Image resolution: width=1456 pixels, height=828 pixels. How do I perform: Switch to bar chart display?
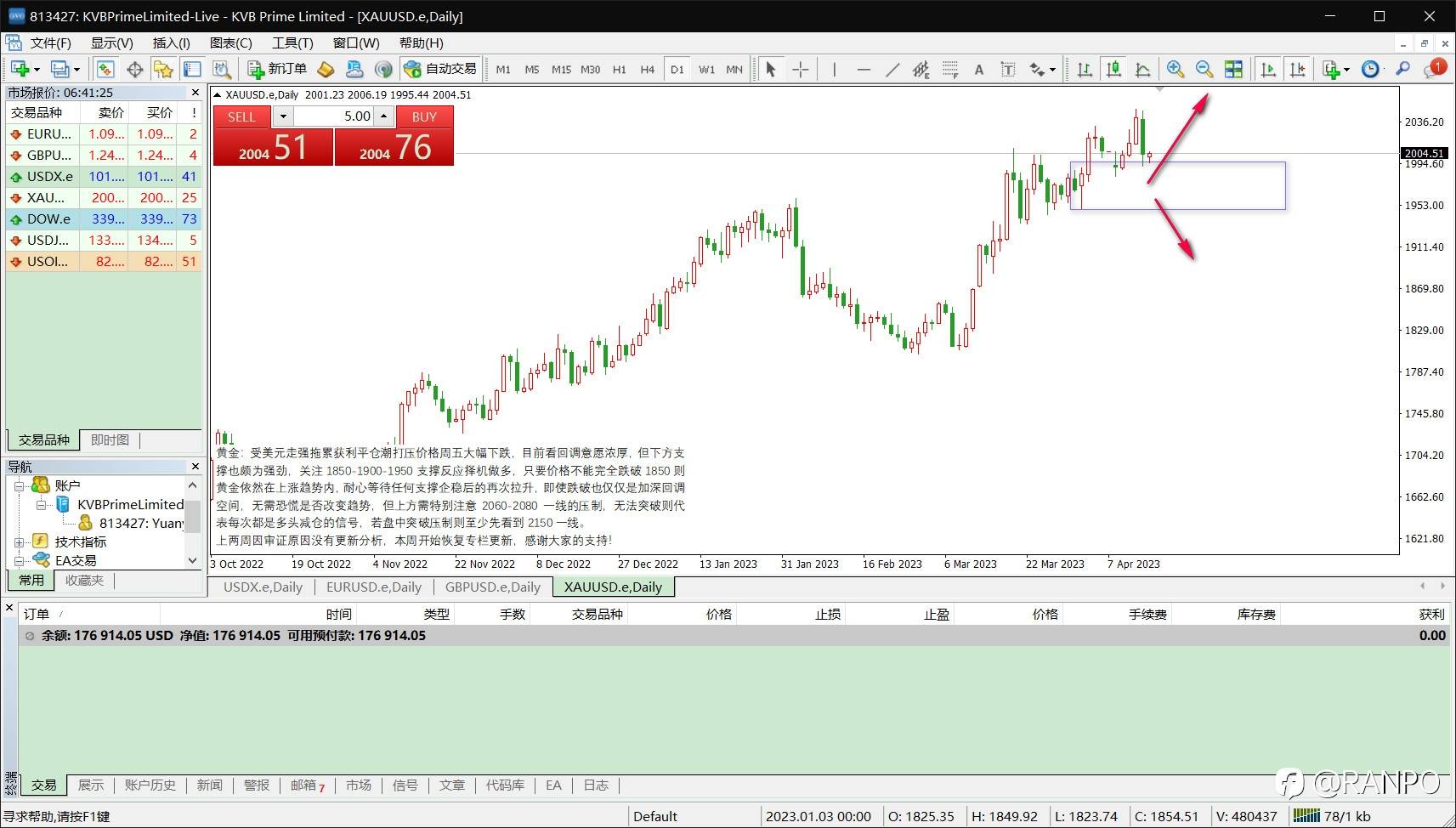(x=1085, y=69)
